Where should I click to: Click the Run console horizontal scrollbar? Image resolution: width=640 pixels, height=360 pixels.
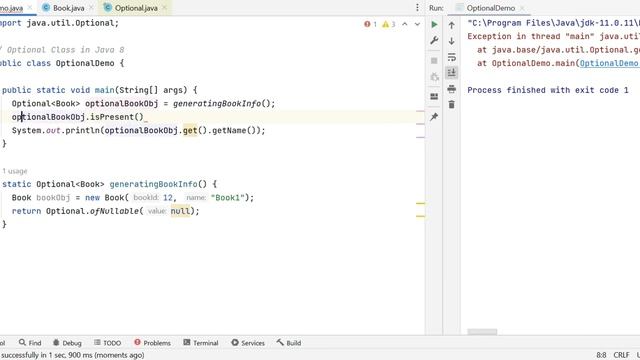482,332
